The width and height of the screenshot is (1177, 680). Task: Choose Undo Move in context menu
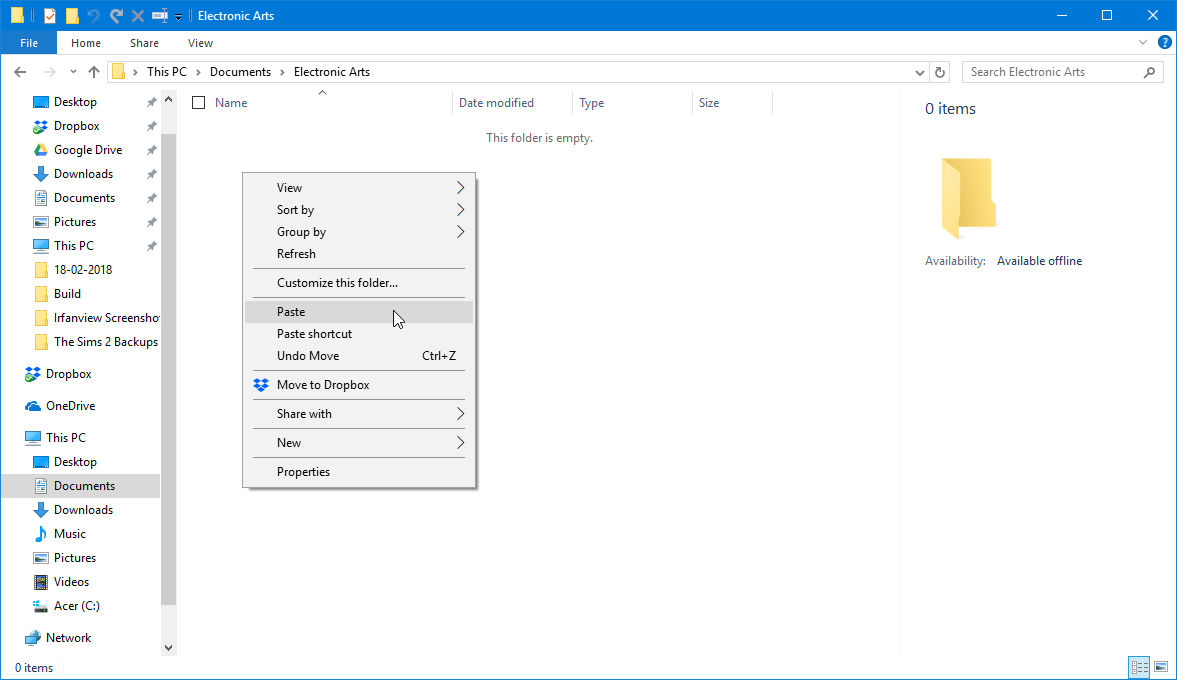[359, 356]
